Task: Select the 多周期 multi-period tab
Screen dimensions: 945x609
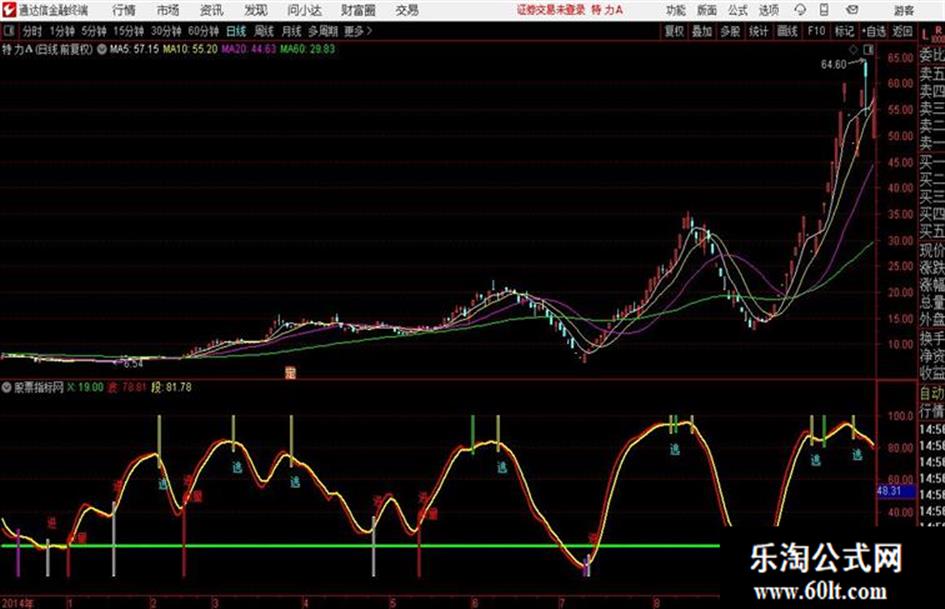Action: [323, 31]
